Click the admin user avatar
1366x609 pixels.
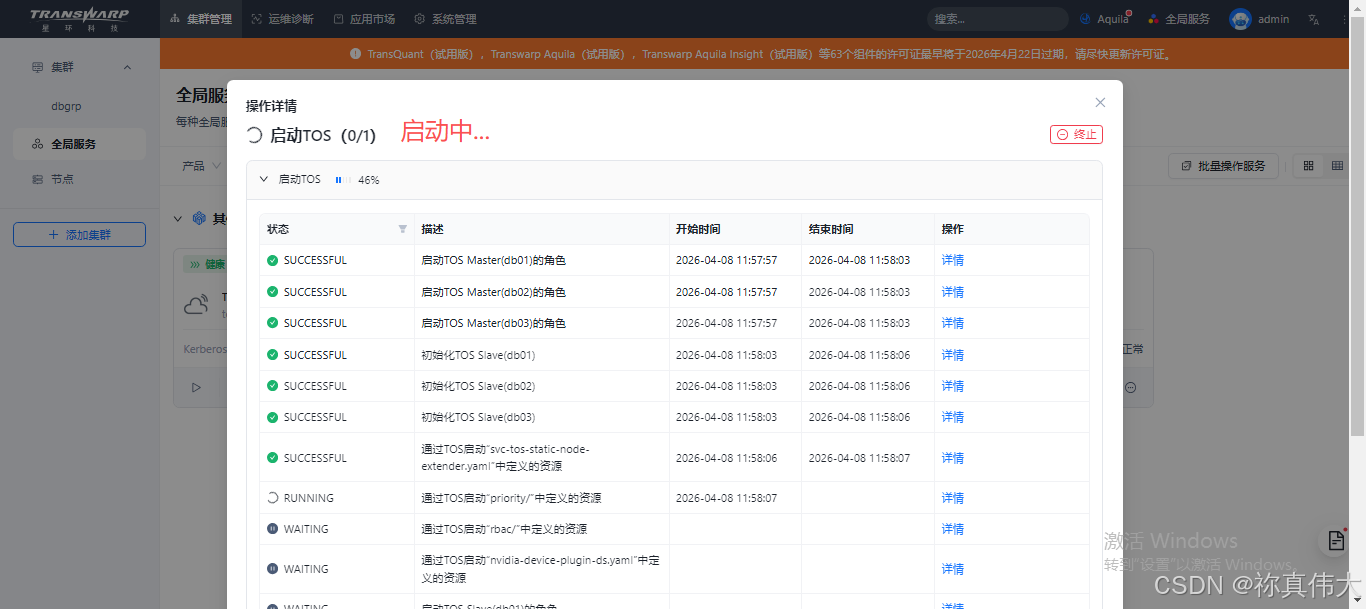pyautogui.click(x=1240, y=19)
